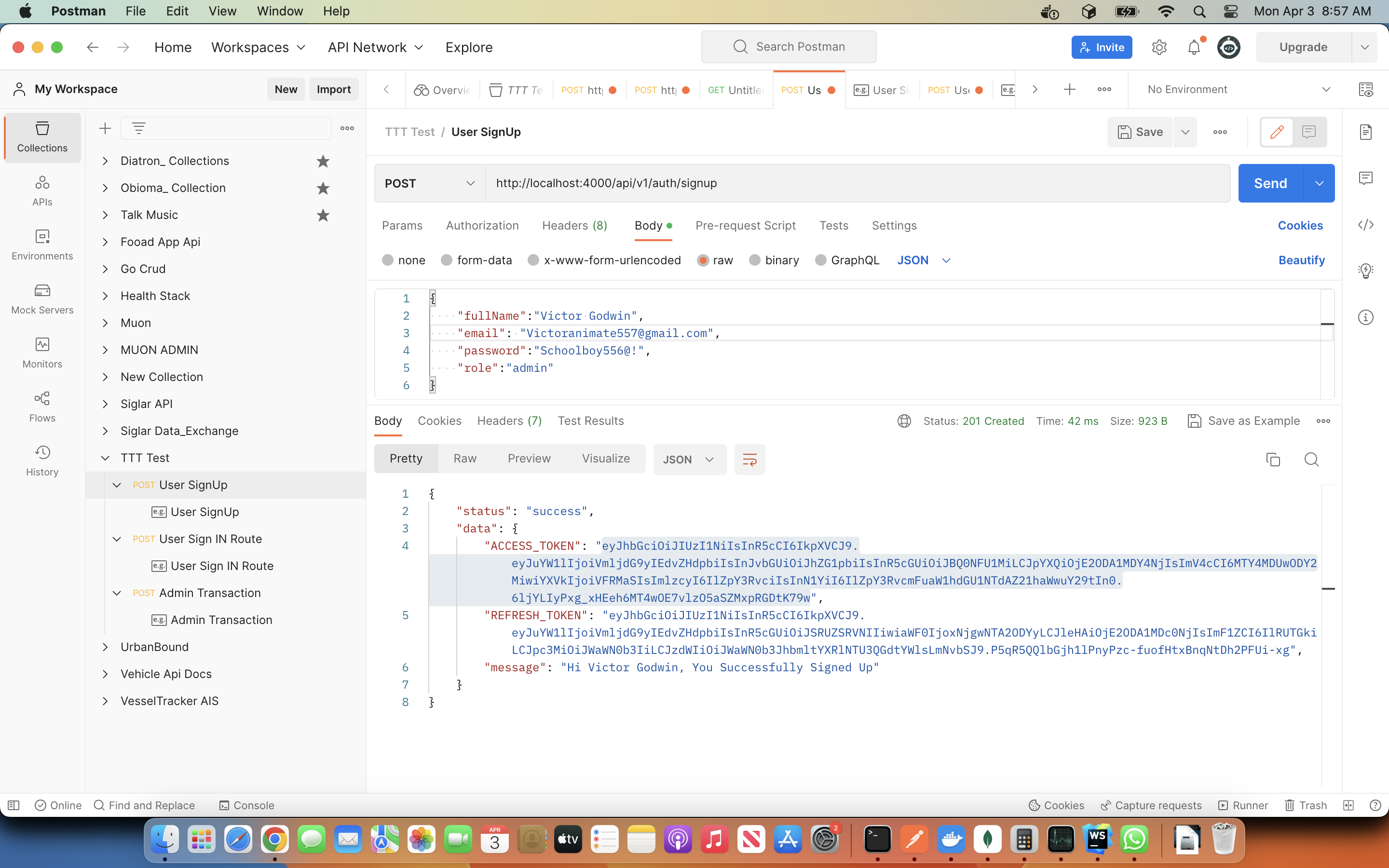
Task: Open the History sidebar panel
Action: [x=42, y=461]
